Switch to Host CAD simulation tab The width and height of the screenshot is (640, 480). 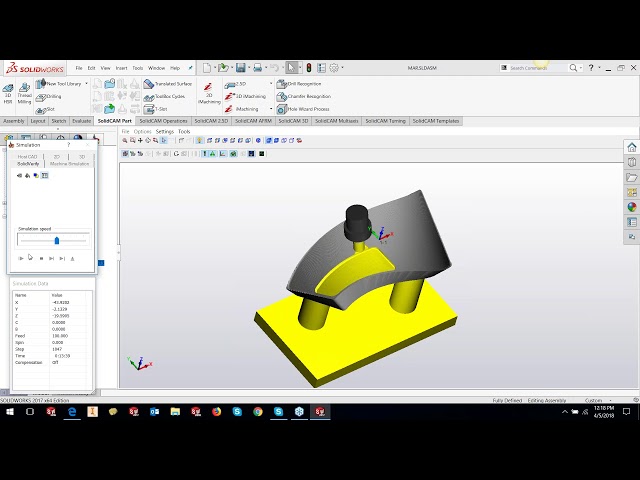27,157
